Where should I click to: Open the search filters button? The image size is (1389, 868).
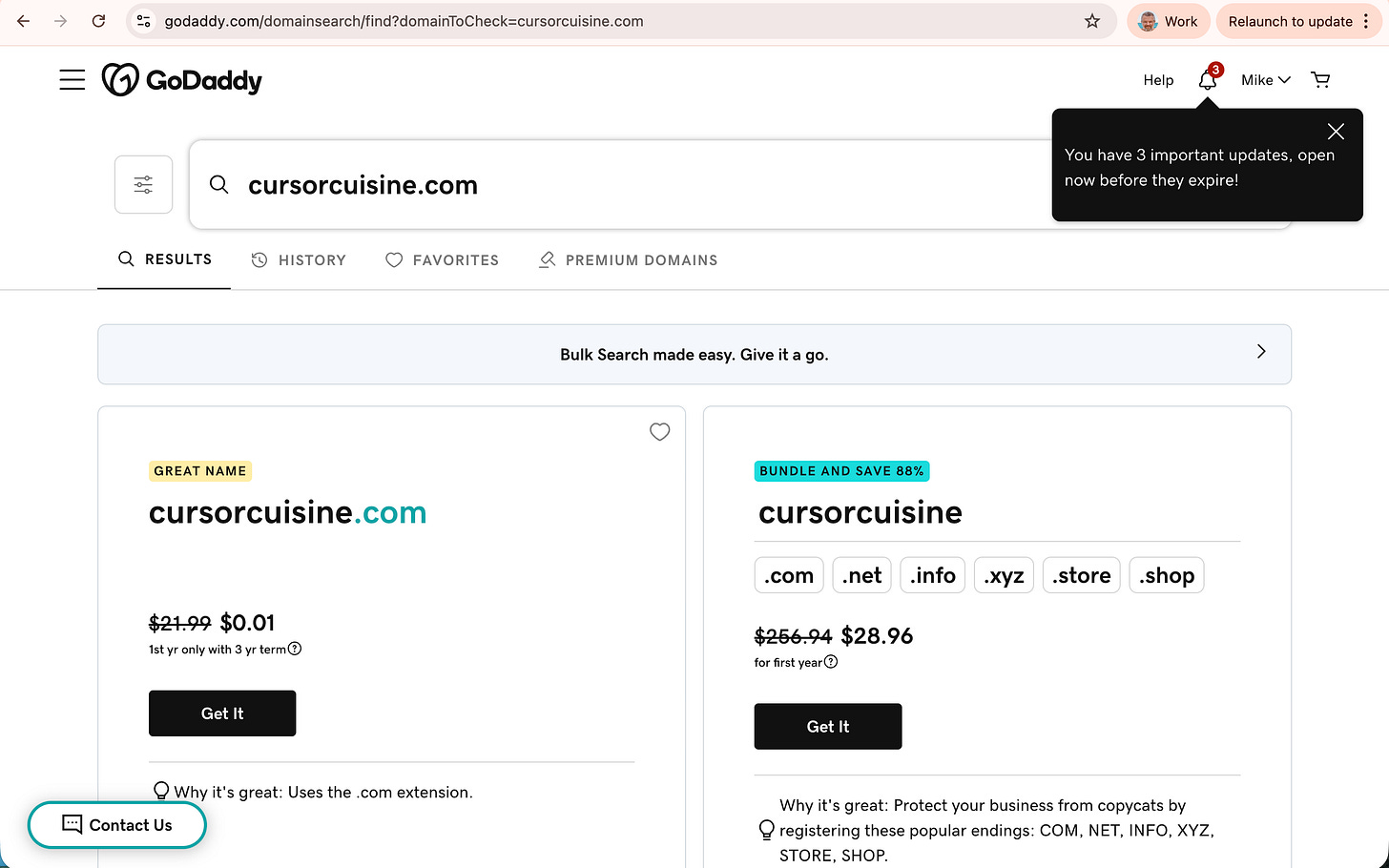(143, 184)
